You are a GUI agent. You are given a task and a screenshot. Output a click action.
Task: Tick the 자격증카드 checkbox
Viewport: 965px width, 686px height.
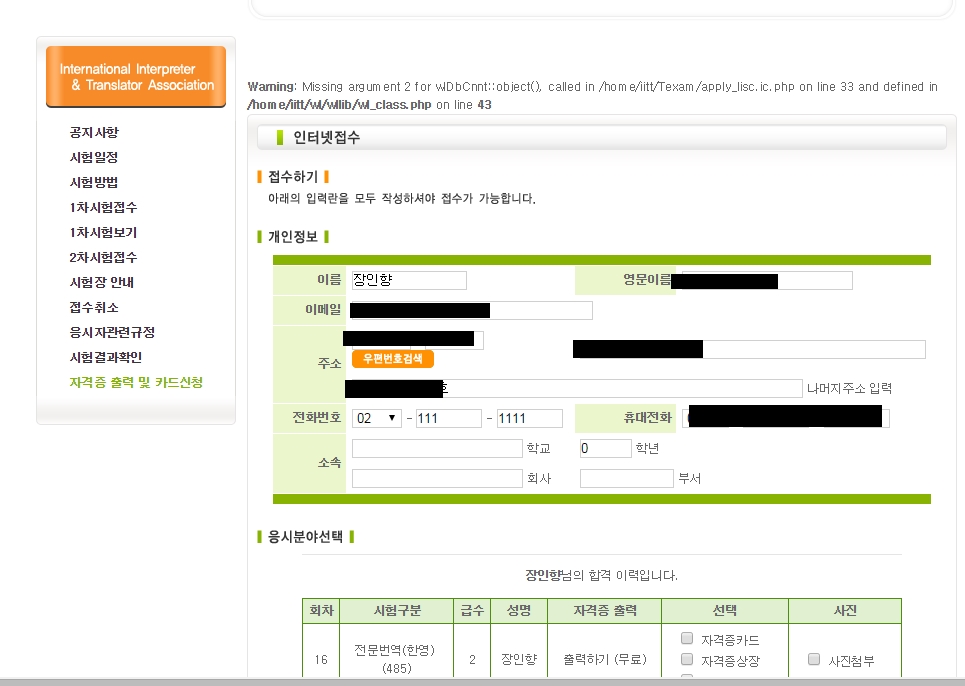tap(687, 638)
